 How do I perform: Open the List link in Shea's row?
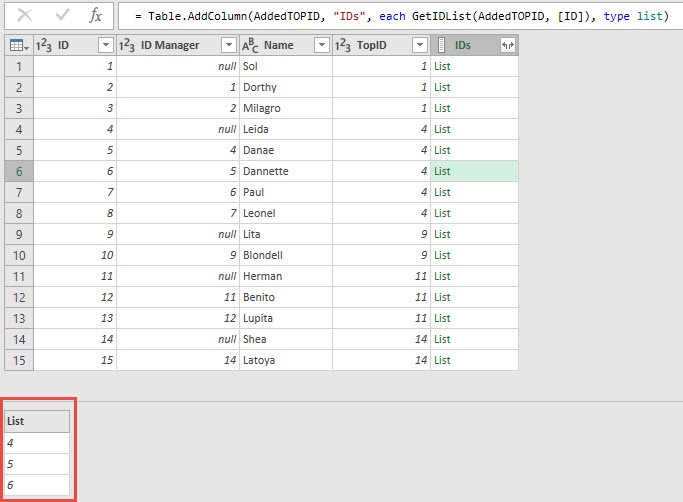442,339
